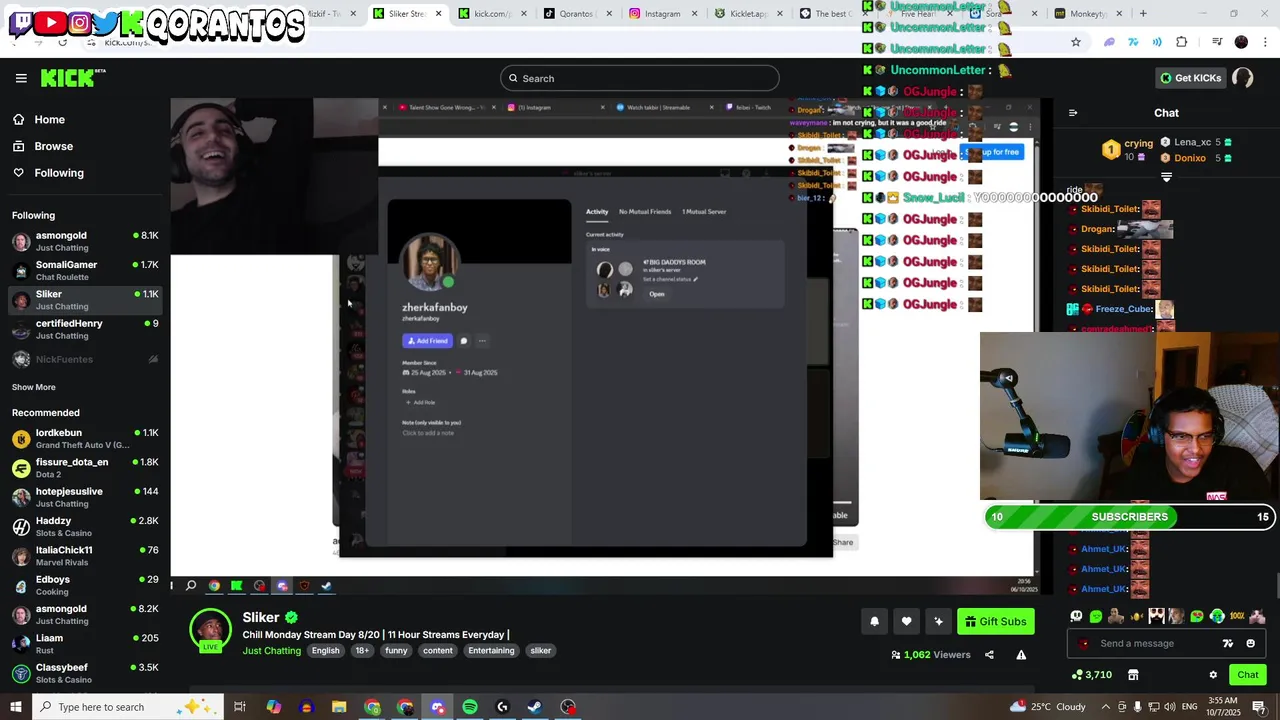Click the Get KICKs button
Viewport: 1280px width, 720px height.
[1189, 78]
